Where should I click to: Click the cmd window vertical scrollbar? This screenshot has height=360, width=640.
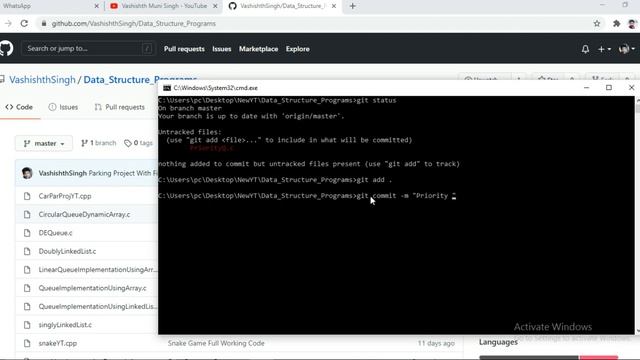pos(638,215)
